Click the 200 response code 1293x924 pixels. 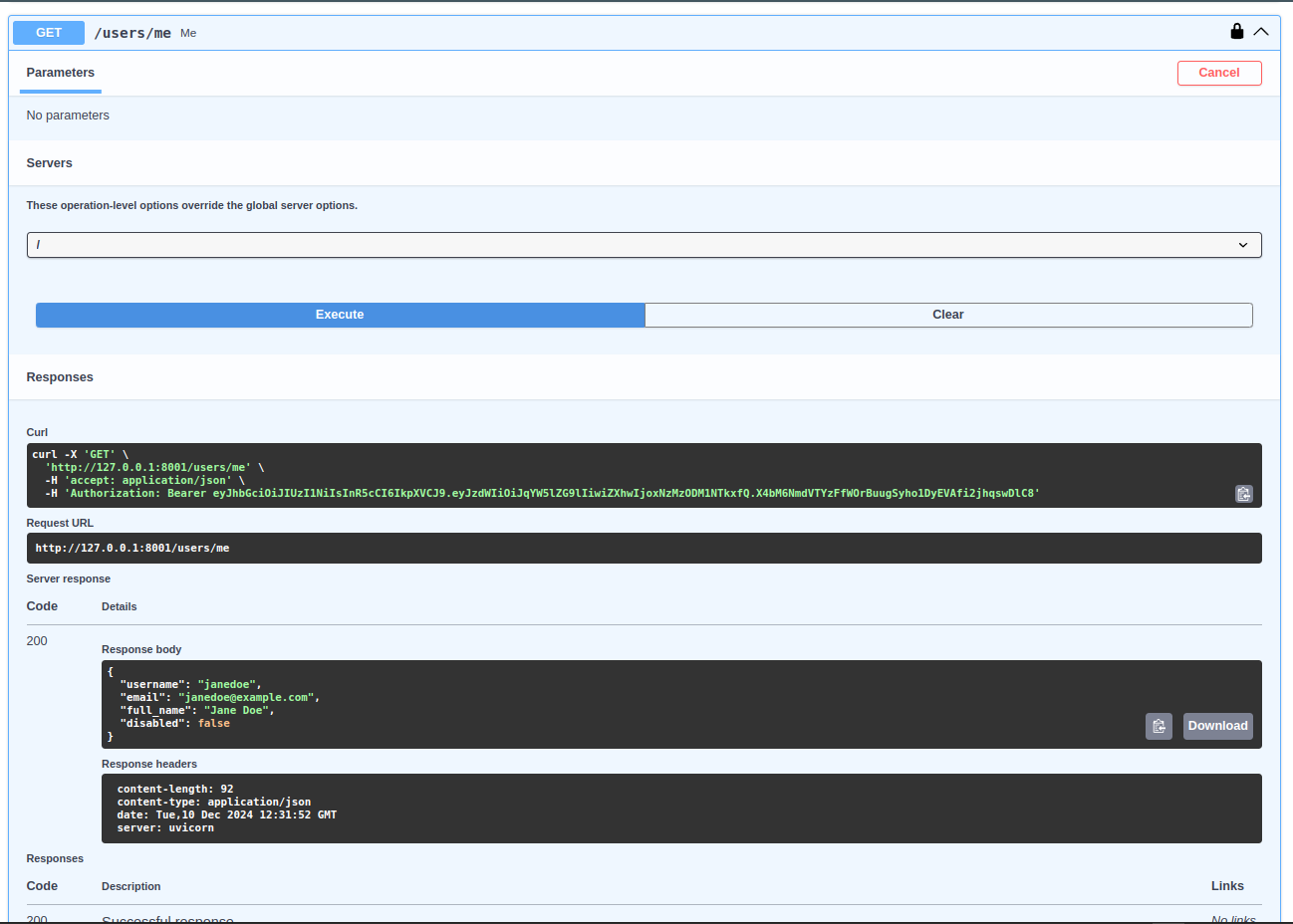click(37, 641)
